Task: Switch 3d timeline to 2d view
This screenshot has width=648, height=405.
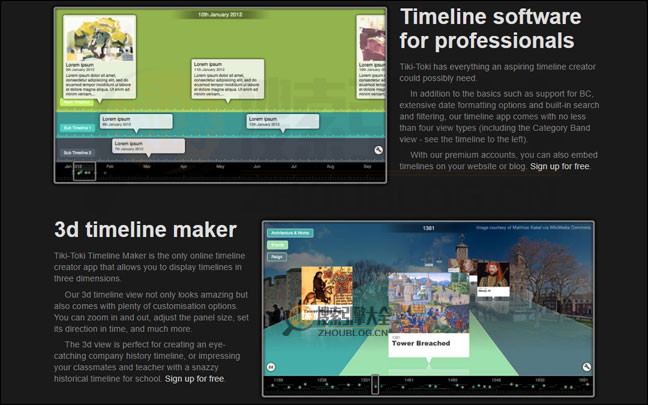Action: (271, 367)
